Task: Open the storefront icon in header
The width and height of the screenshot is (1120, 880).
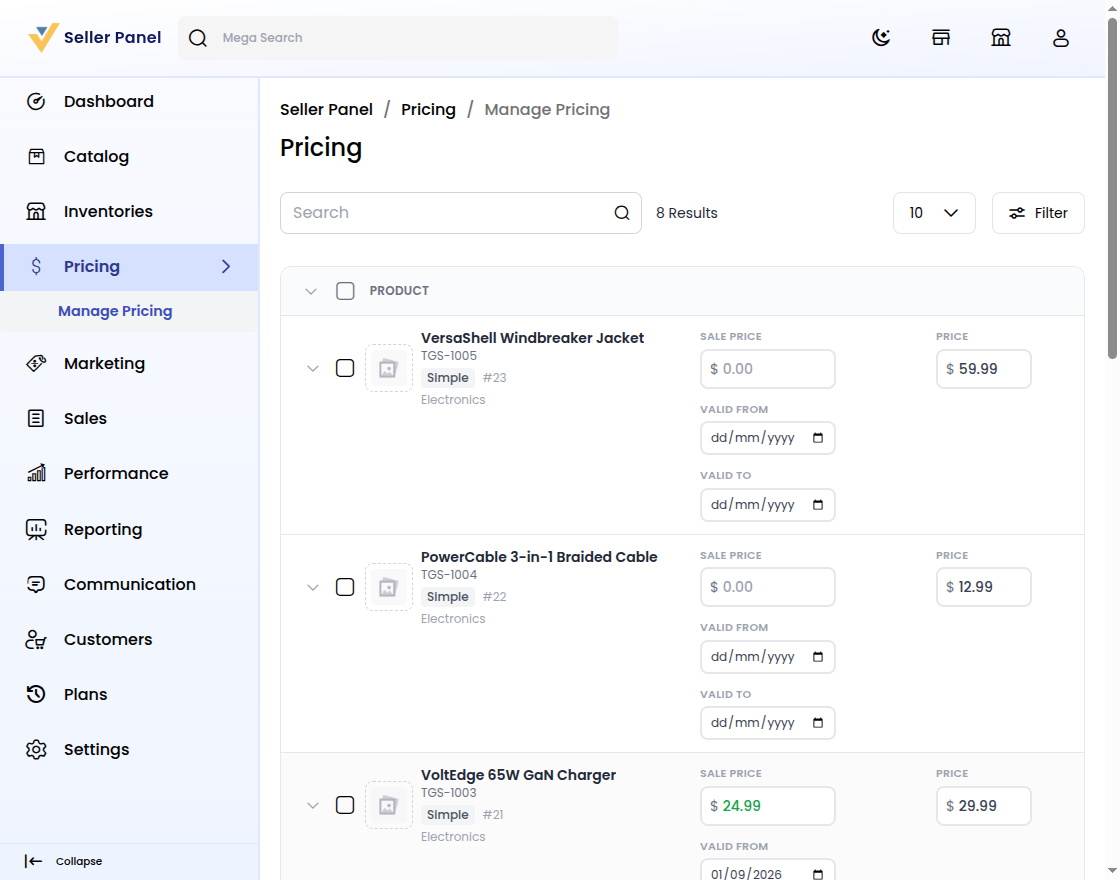Action: tap(941, 38)
